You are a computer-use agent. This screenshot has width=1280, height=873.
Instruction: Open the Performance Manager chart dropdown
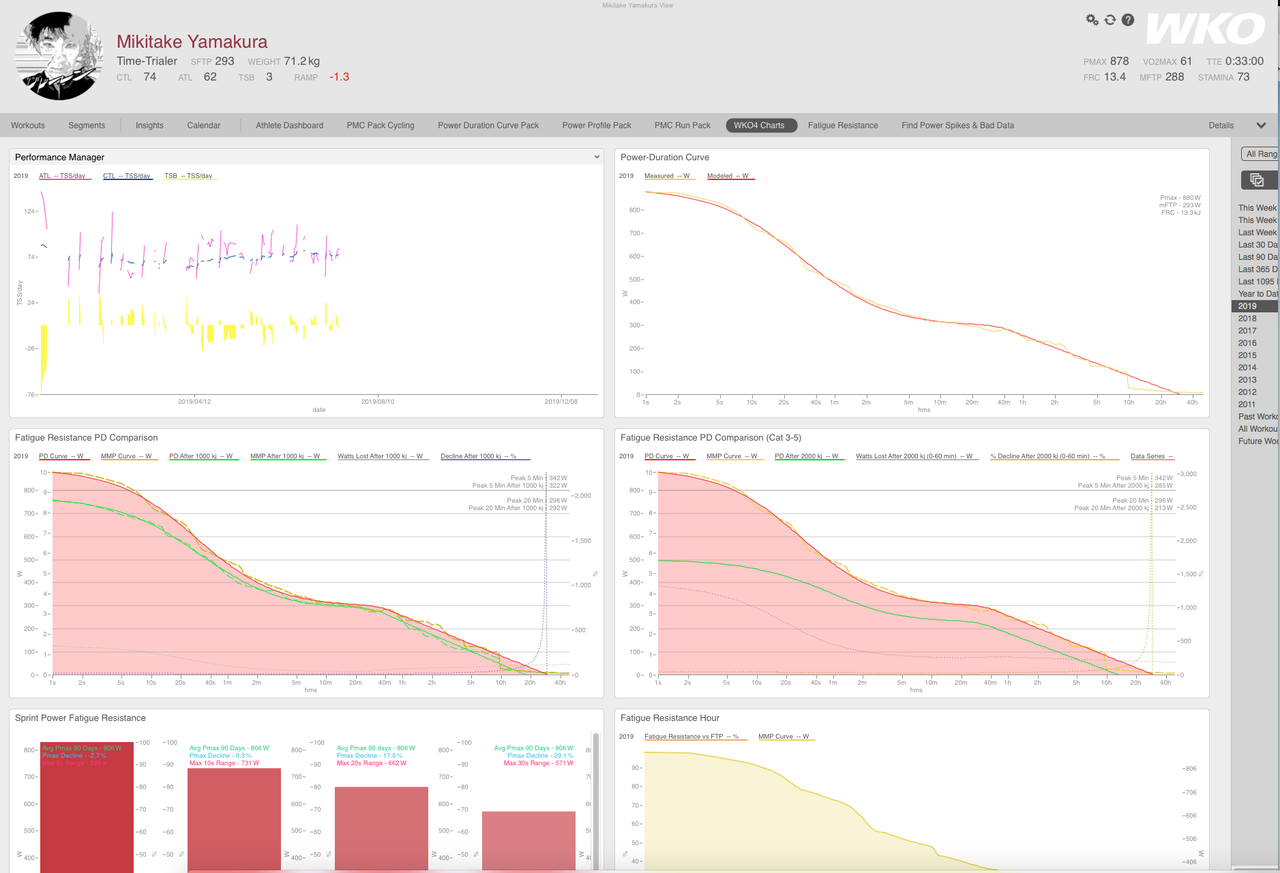[x=597, y=157]
